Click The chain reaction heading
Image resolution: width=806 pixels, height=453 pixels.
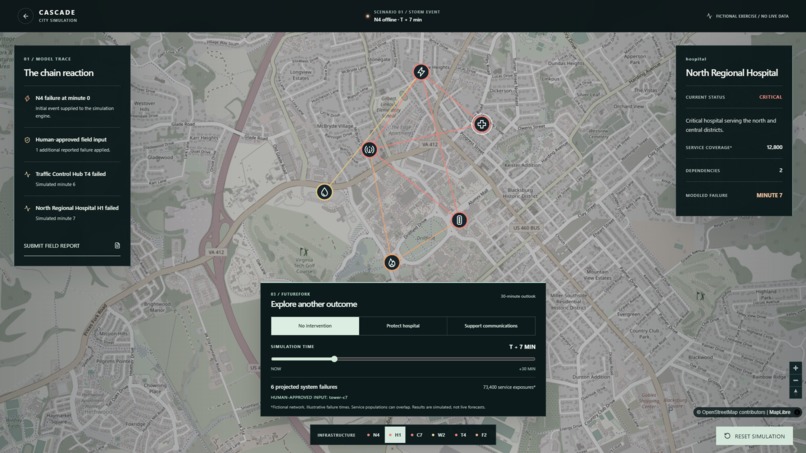(x=59, y=73)
